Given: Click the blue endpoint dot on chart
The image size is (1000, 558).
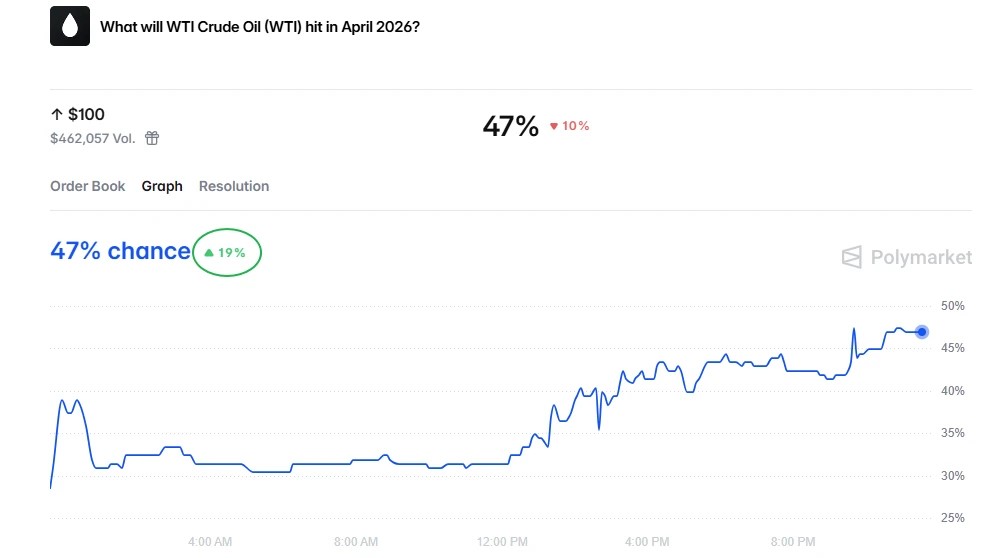Looking at the screenshot, I should pyautogui.click(x=922, y=332).
